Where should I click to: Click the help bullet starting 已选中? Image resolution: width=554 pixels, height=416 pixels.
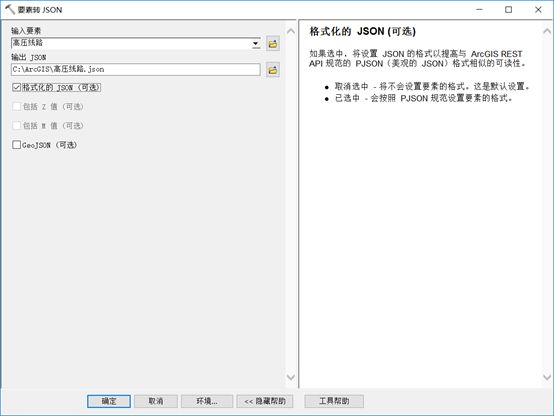(x=423, y=98)
